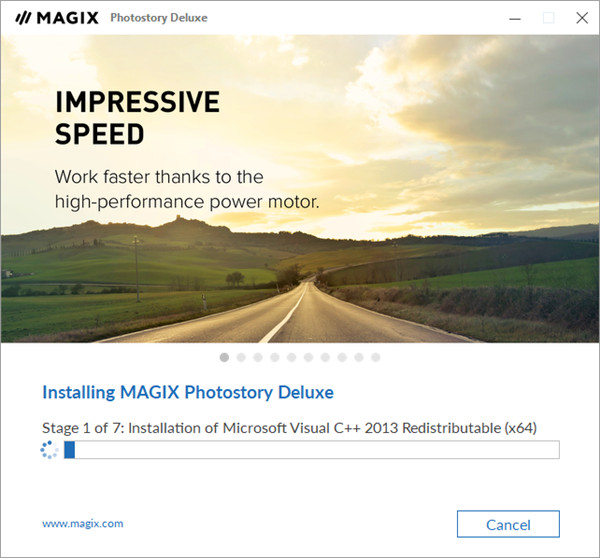Click the 'Stage 1 of 7' status text
This screenshot has width=600, height=558.
[290, 428]
